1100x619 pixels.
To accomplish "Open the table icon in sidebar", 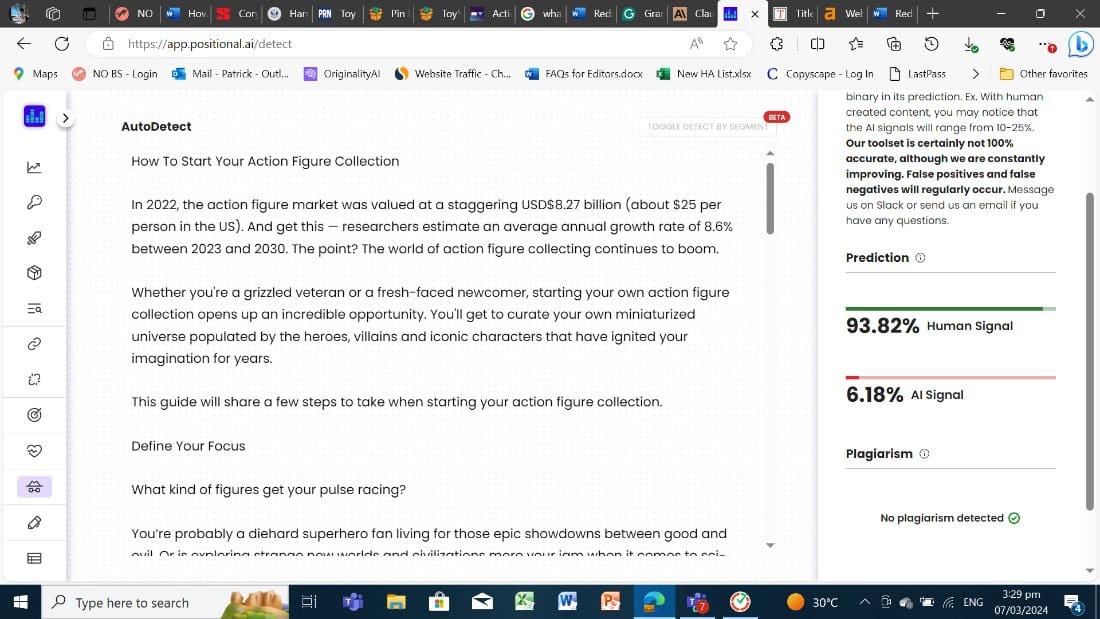I will (x=34, y=558).
